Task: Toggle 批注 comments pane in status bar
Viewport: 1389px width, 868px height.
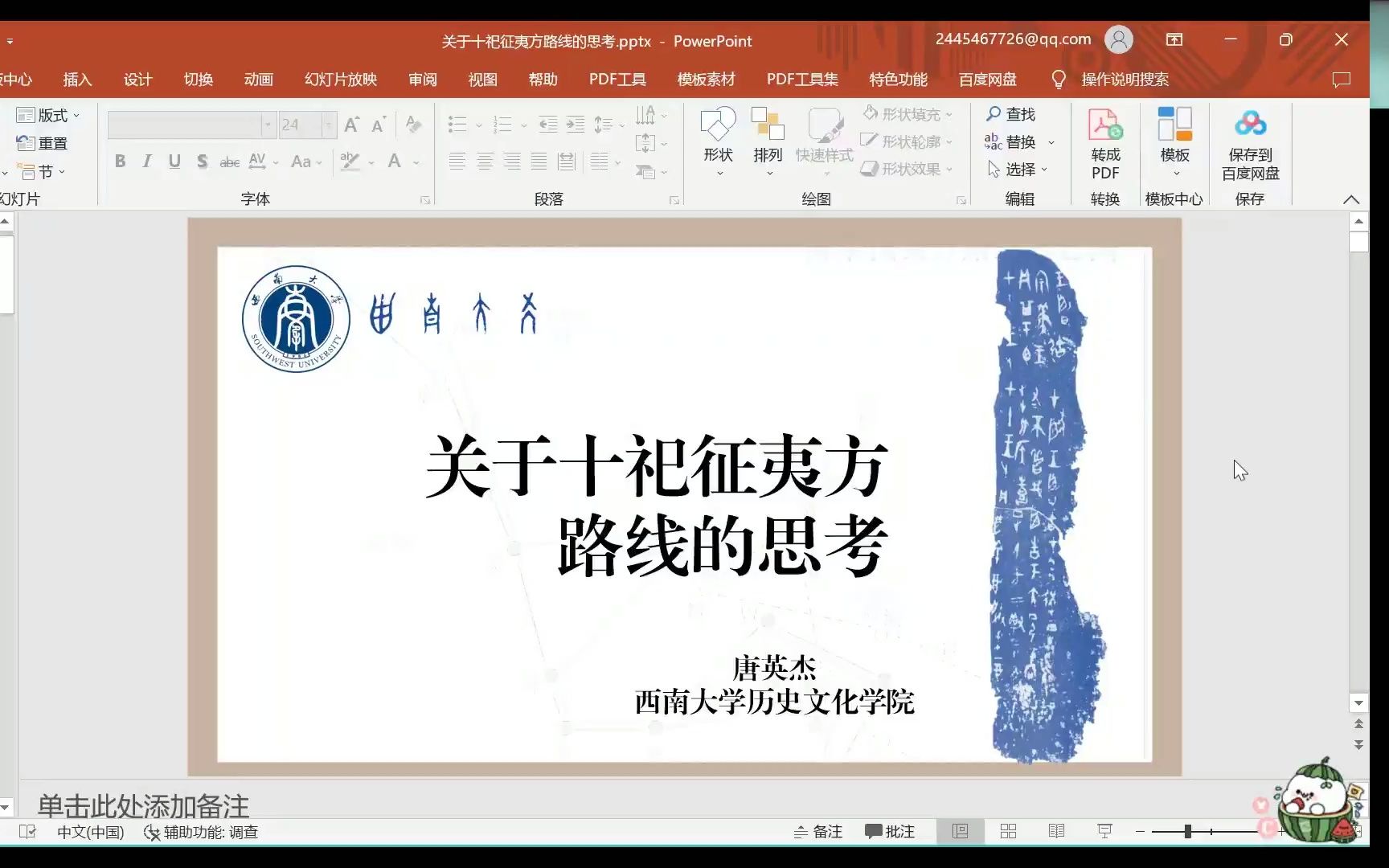Action: tap(890, 832)
